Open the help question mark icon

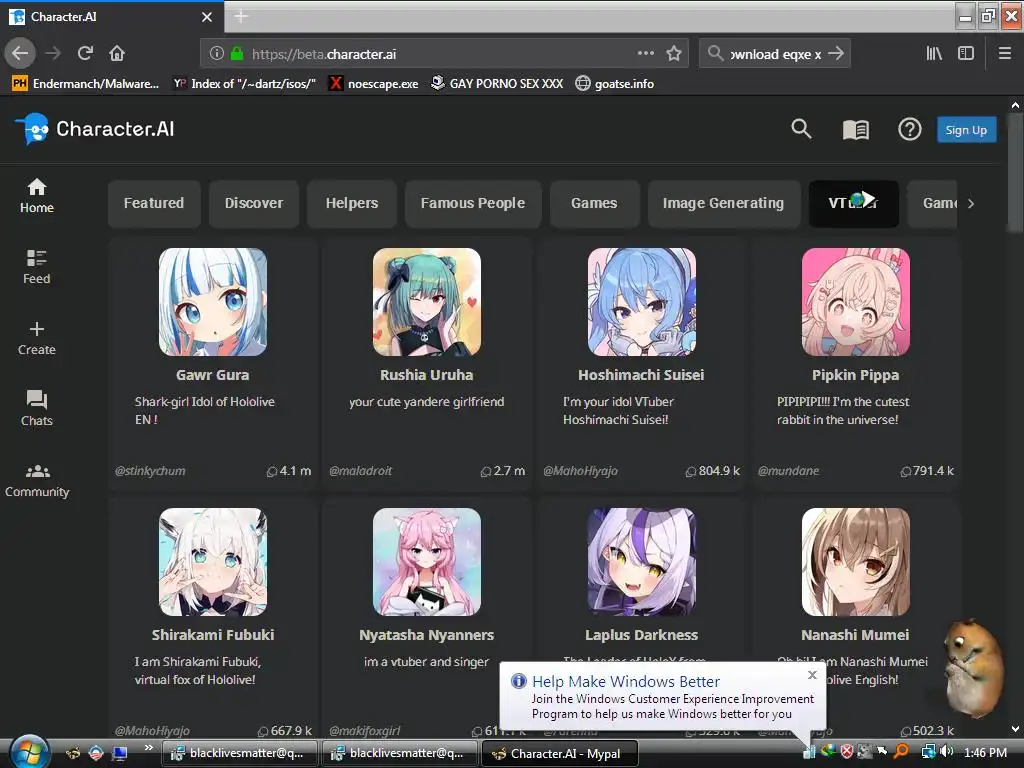pyautogui.click(x=909, y=129)
